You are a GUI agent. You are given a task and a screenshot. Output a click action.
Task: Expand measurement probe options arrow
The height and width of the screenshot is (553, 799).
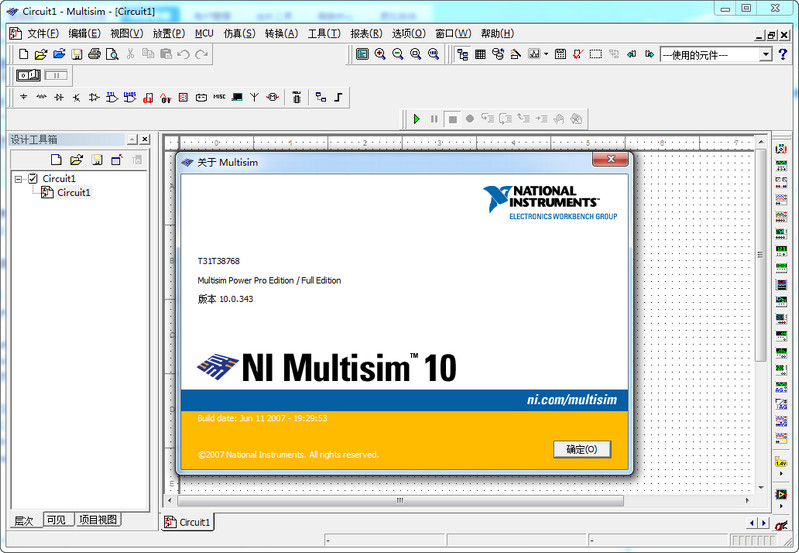781,473
